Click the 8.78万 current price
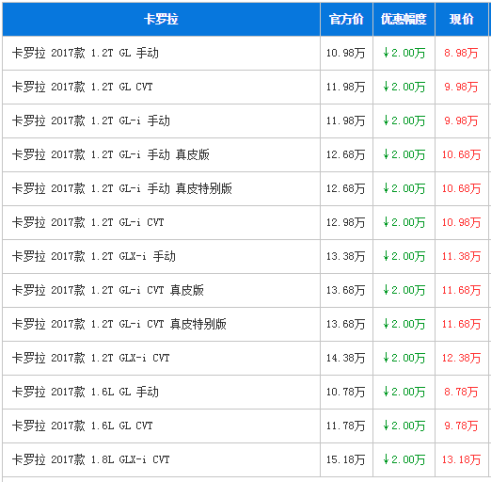This screenshot has height=482, width=492. click(461, 392)
